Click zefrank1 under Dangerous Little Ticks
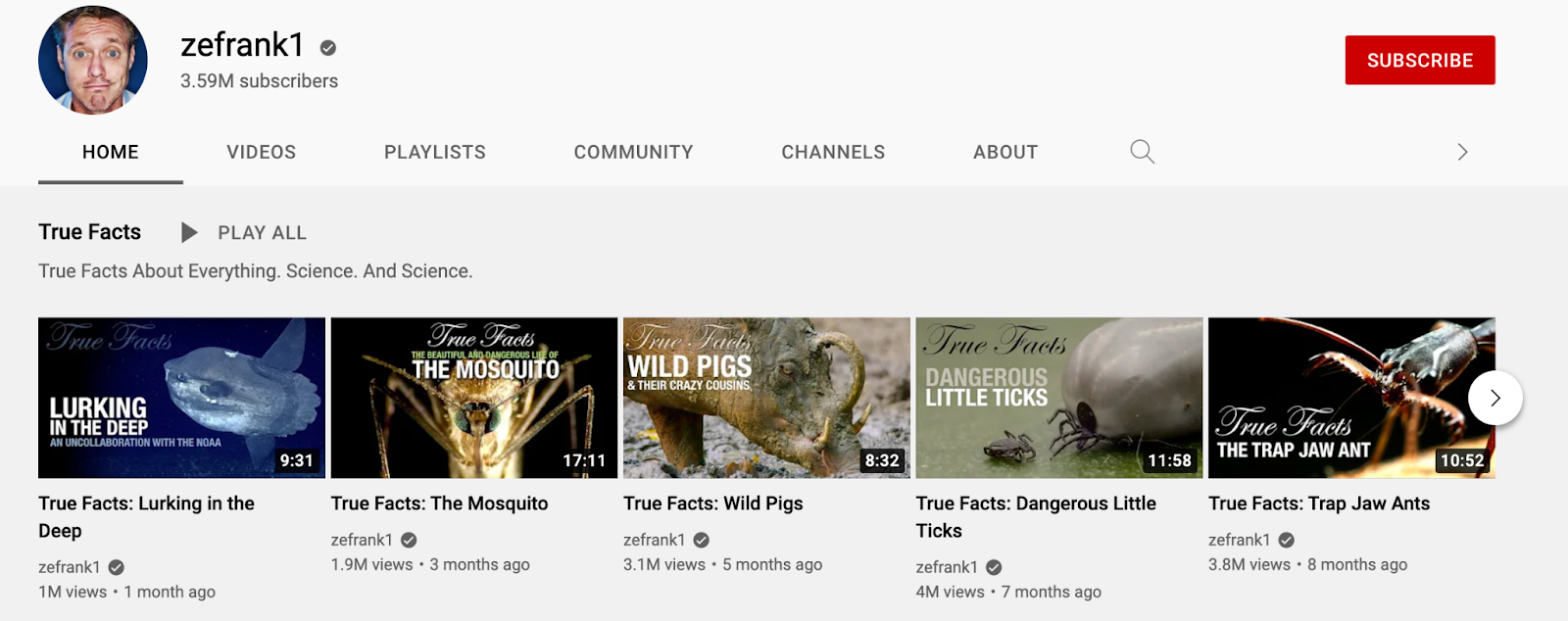This screenshot has width=1568, height=621. pos(947,567)
